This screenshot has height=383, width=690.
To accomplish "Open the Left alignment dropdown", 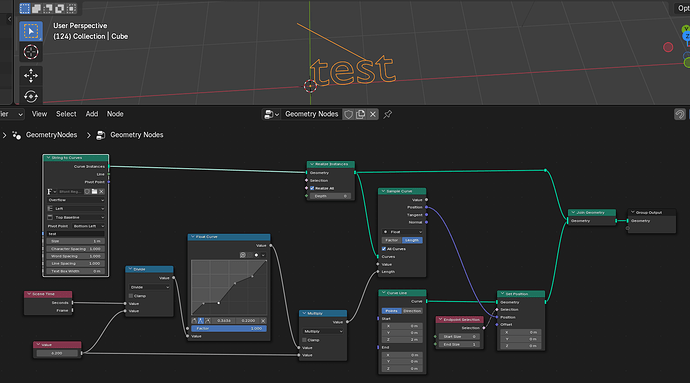I will pos(76,209).
